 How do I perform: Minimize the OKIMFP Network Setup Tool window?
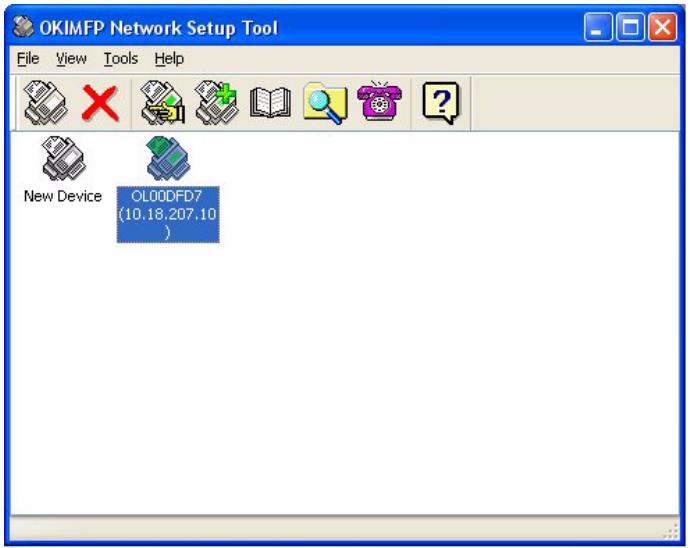click(598, 27)
